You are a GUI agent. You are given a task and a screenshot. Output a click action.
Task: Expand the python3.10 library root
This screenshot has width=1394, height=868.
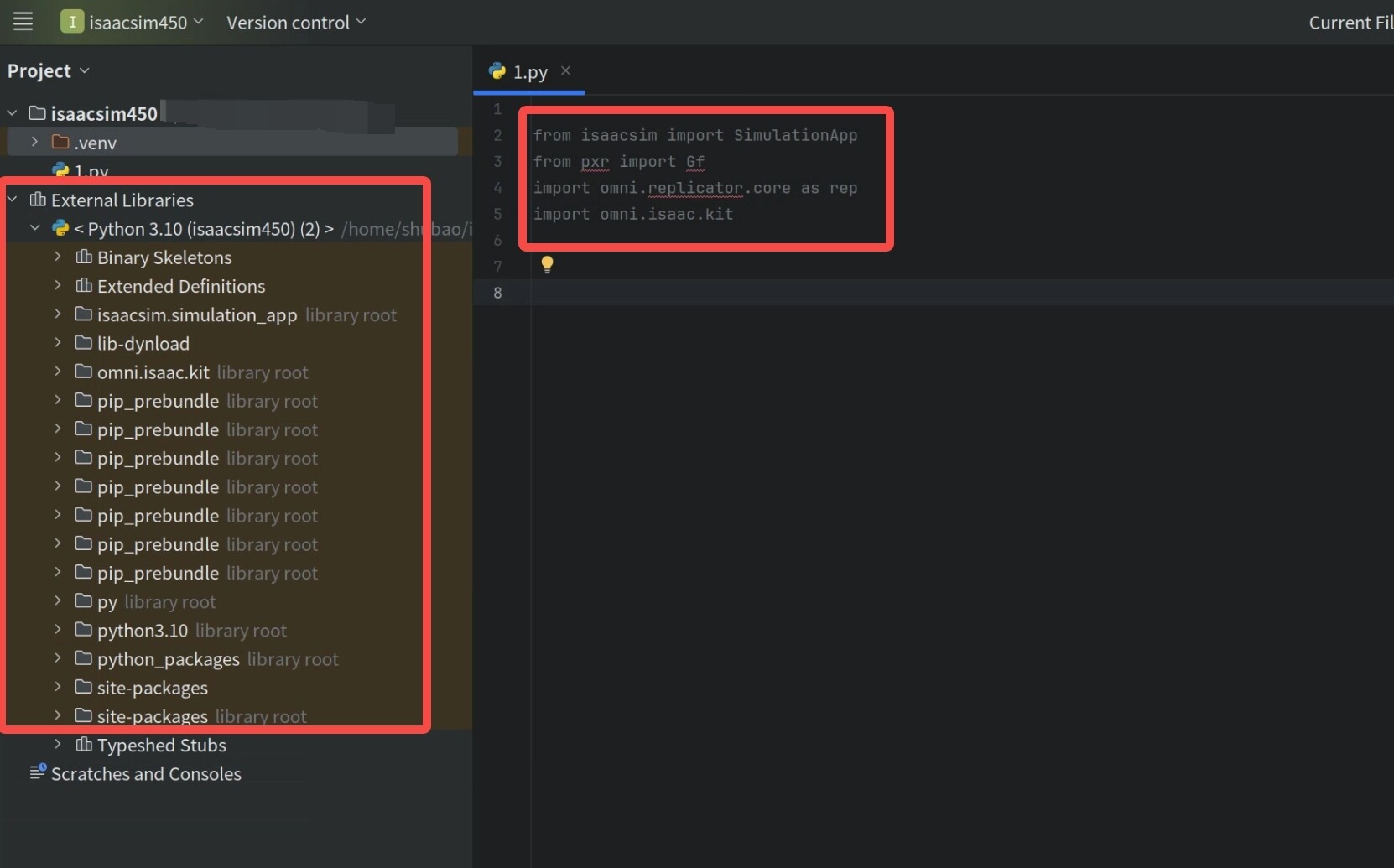58,630
